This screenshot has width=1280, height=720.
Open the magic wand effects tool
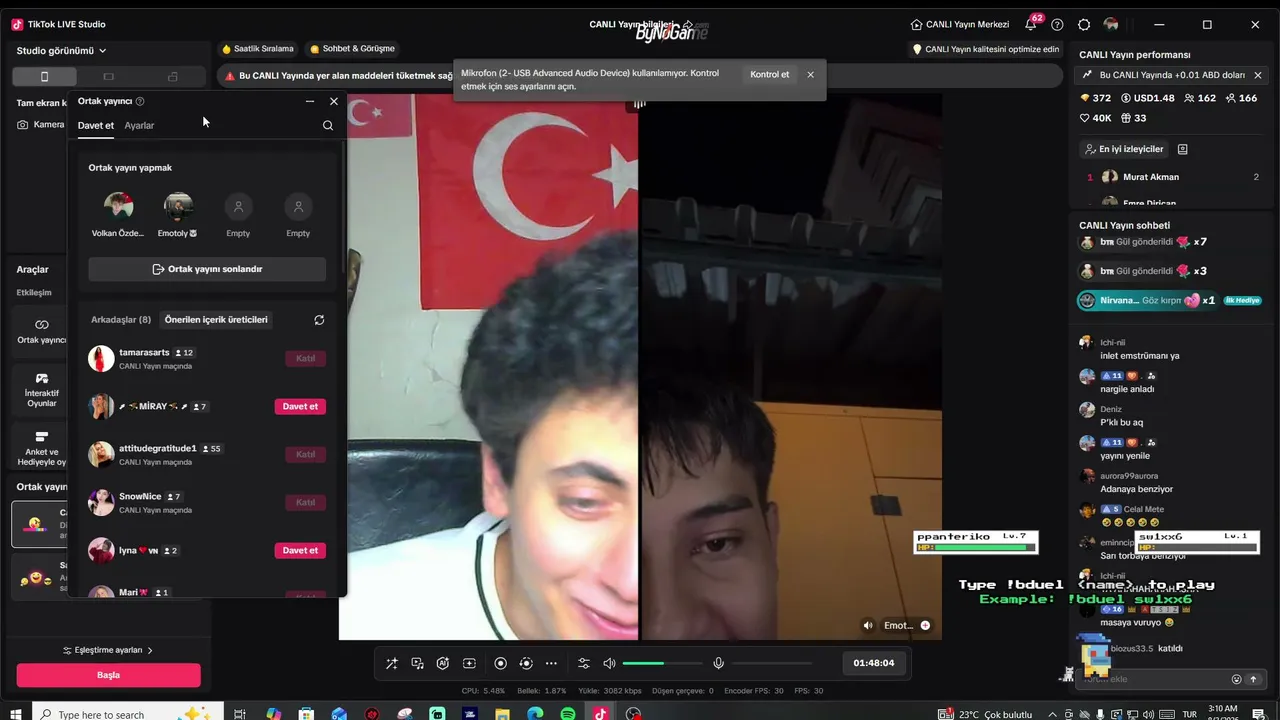pos(392,663)
